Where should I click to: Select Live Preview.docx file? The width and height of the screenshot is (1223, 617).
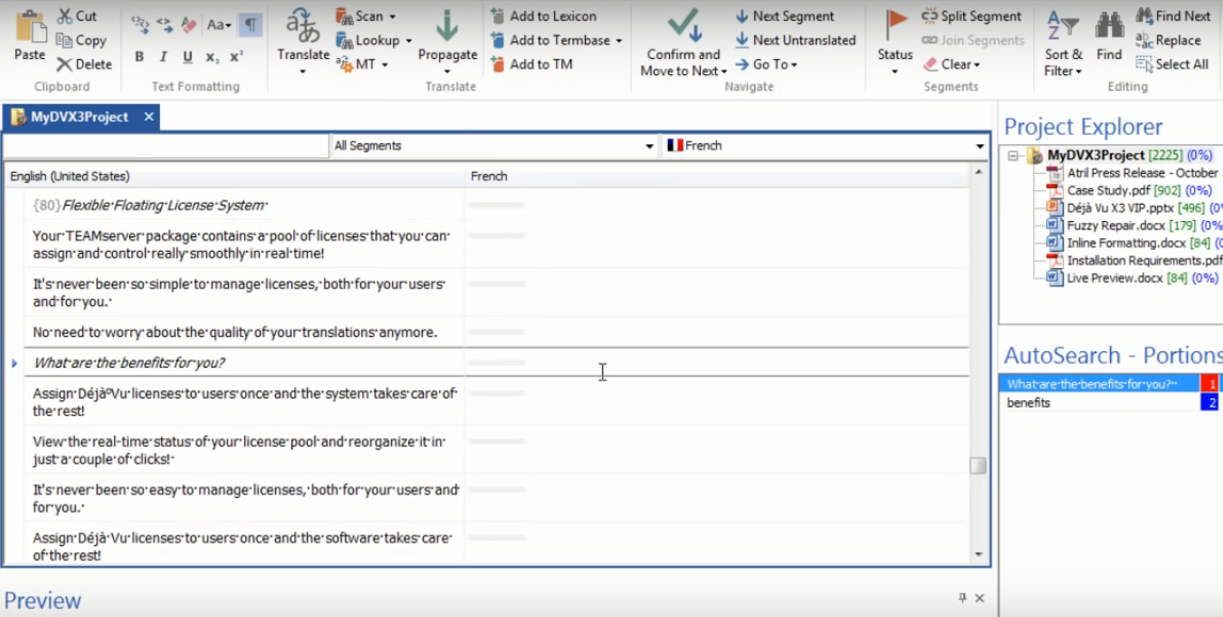coord(1132,278)
